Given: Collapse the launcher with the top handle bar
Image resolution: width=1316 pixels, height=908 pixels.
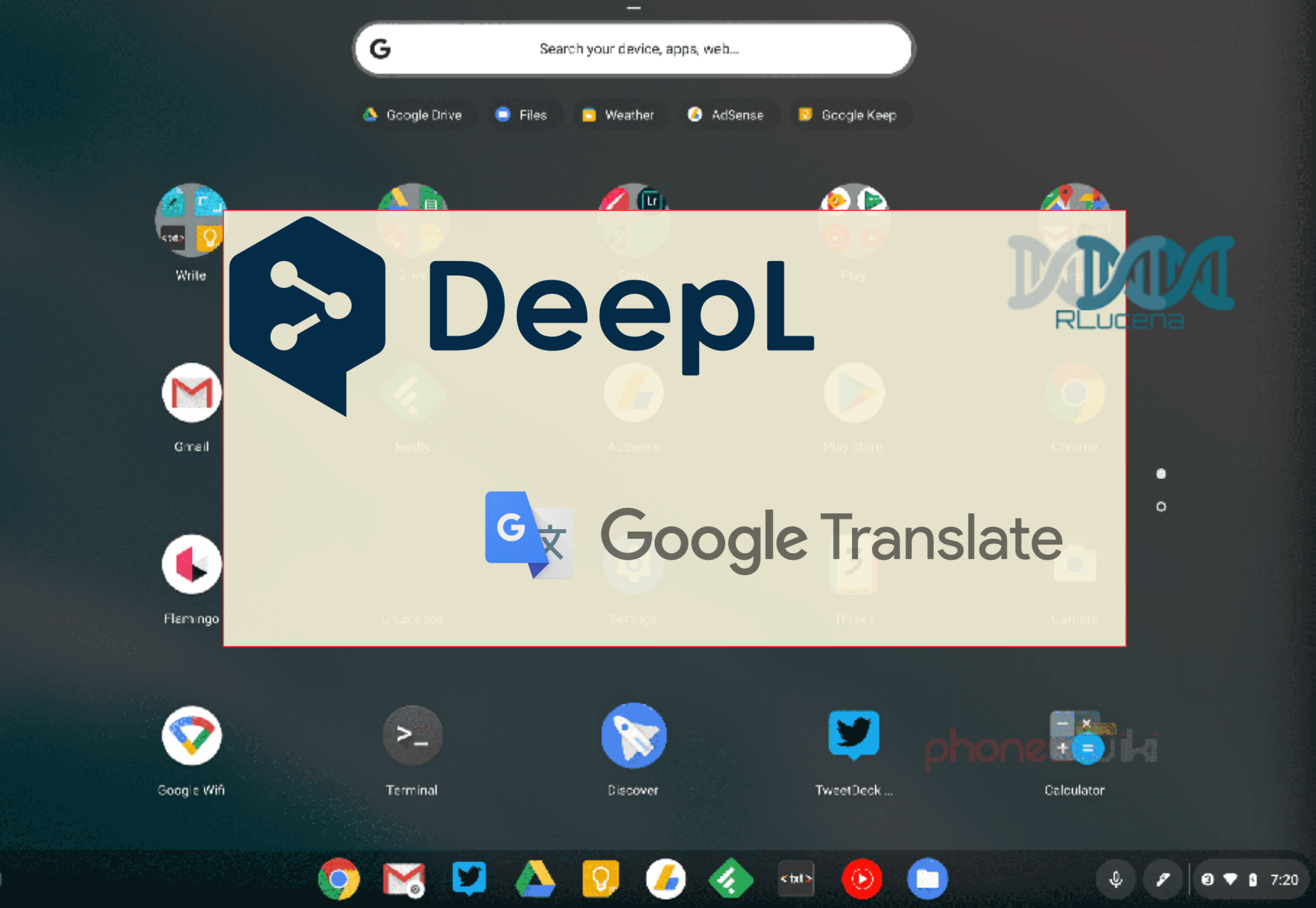Looking at the screenshot, I should pyautogui.click(x=634, y=8).
